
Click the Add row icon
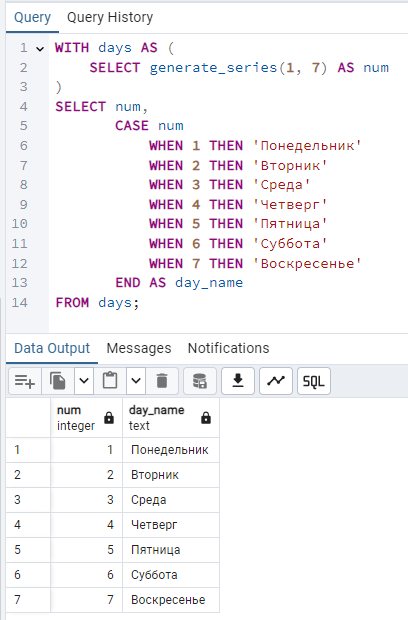(25, 381)
